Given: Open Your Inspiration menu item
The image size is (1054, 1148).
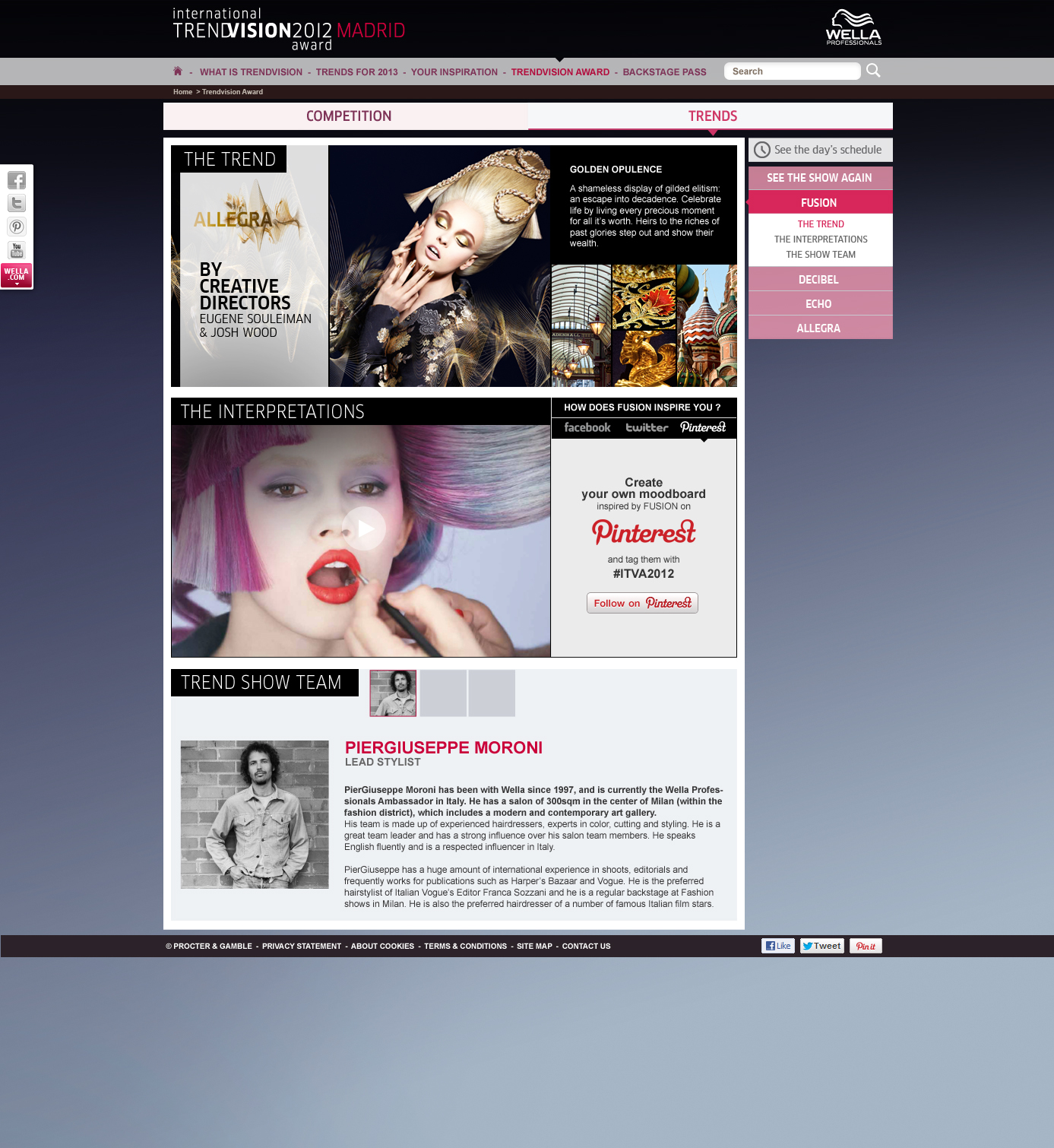Looking at the screenshot, I should [454, 72].
